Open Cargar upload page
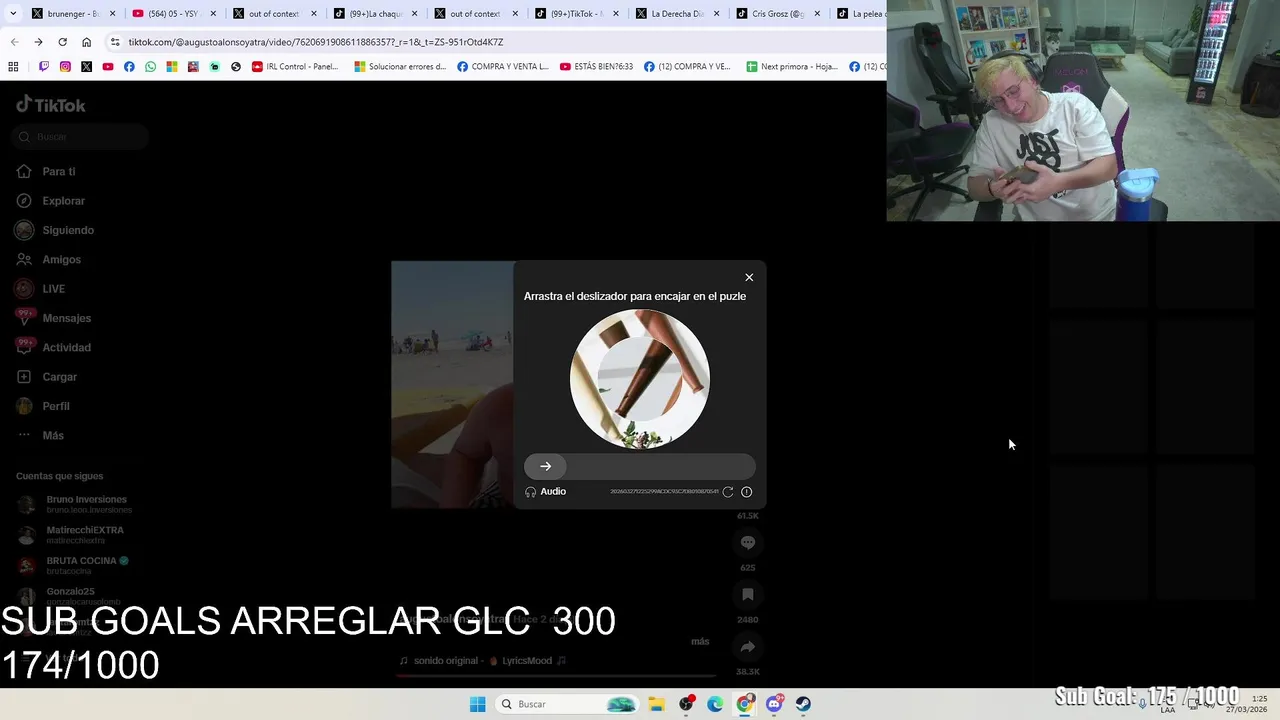Screen dimensions: 1280x720 pos(46,377)
